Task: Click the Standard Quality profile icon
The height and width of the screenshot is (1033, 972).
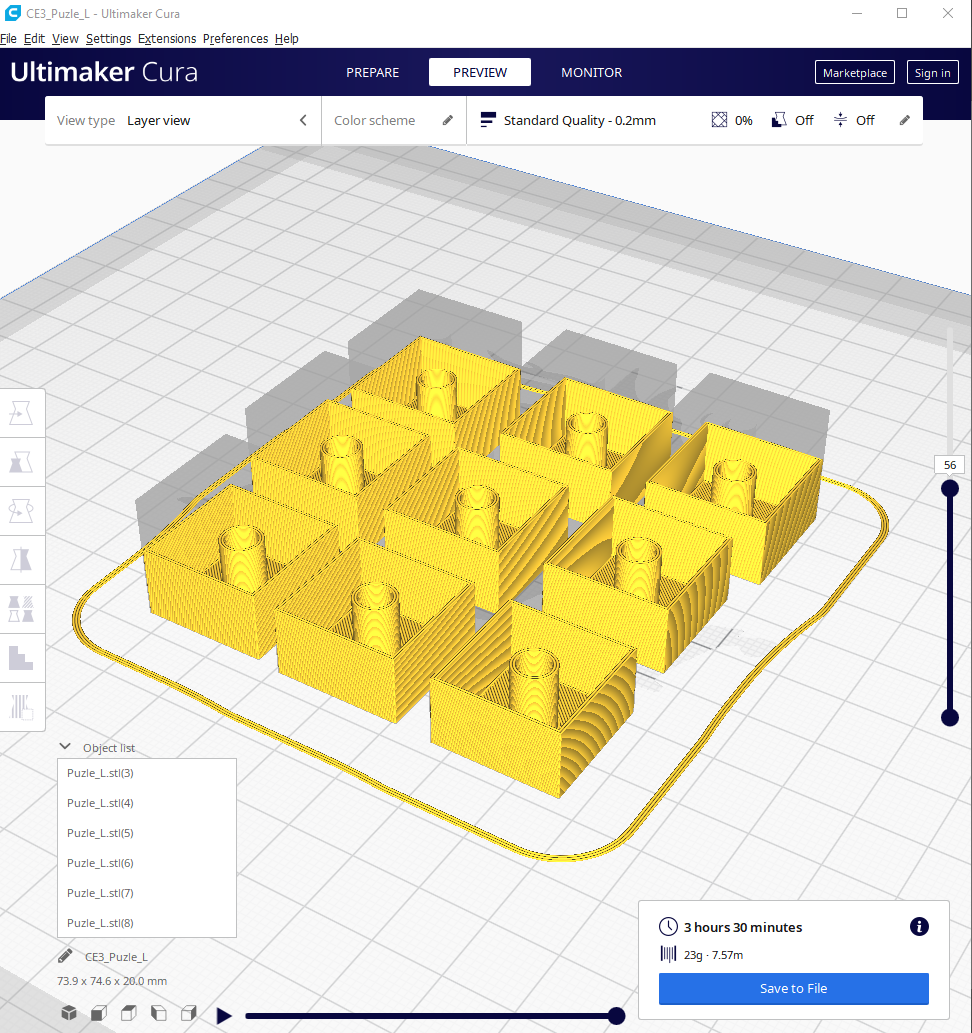Action: [488, 120]
